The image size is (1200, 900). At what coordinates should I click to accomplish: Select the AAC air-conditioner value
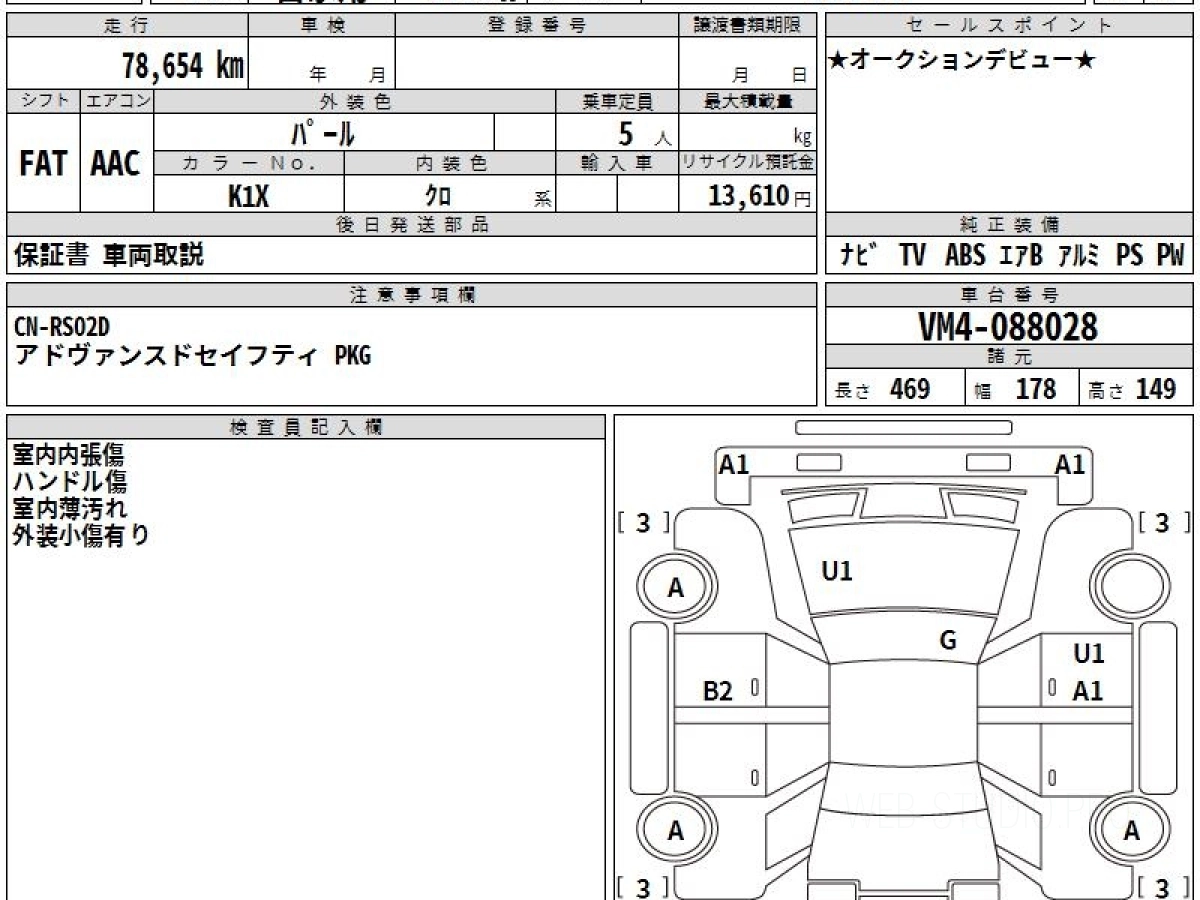click(116, 164)
